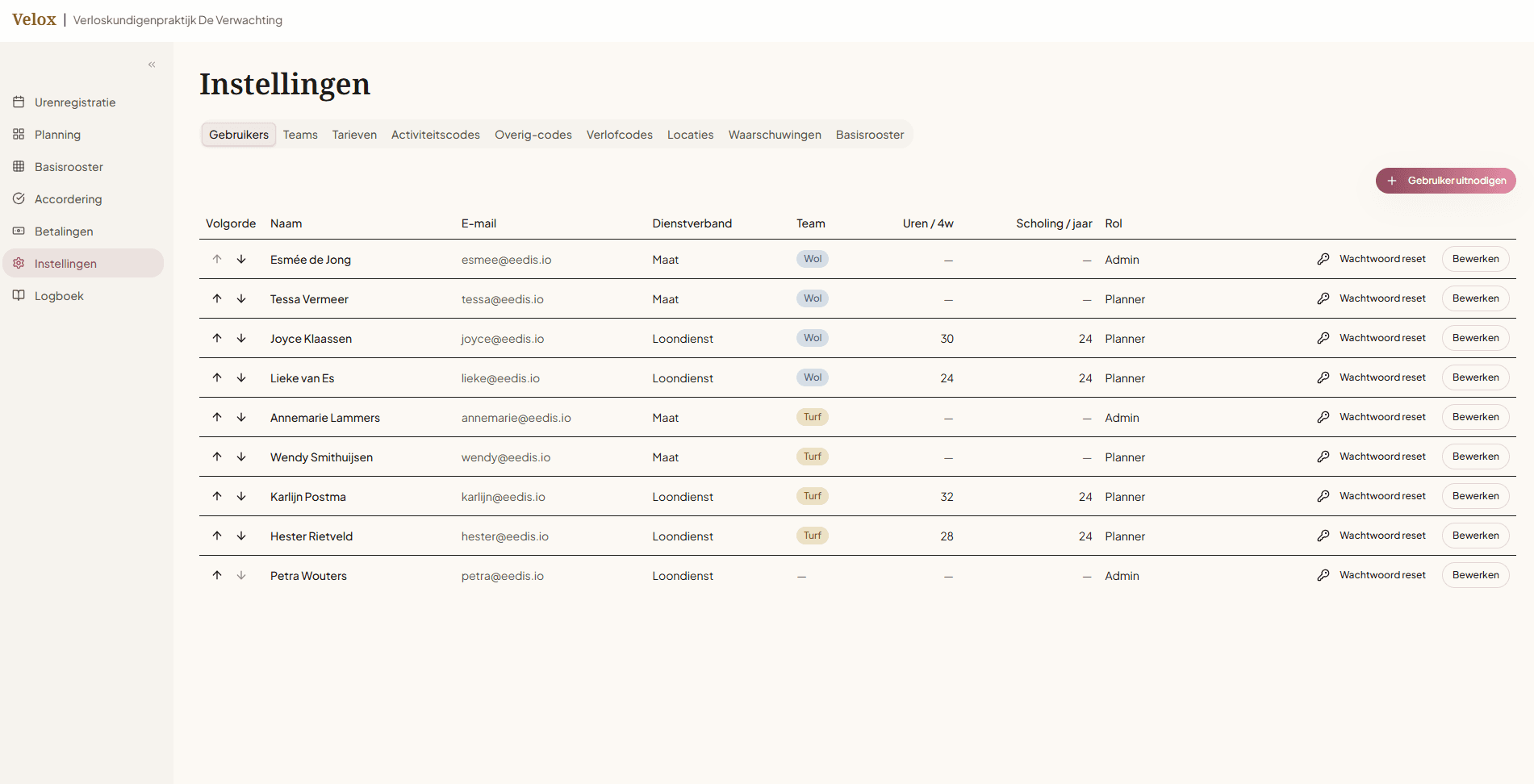
Task: Move Esmée de Jong down
Action: [x=241, y=259]
